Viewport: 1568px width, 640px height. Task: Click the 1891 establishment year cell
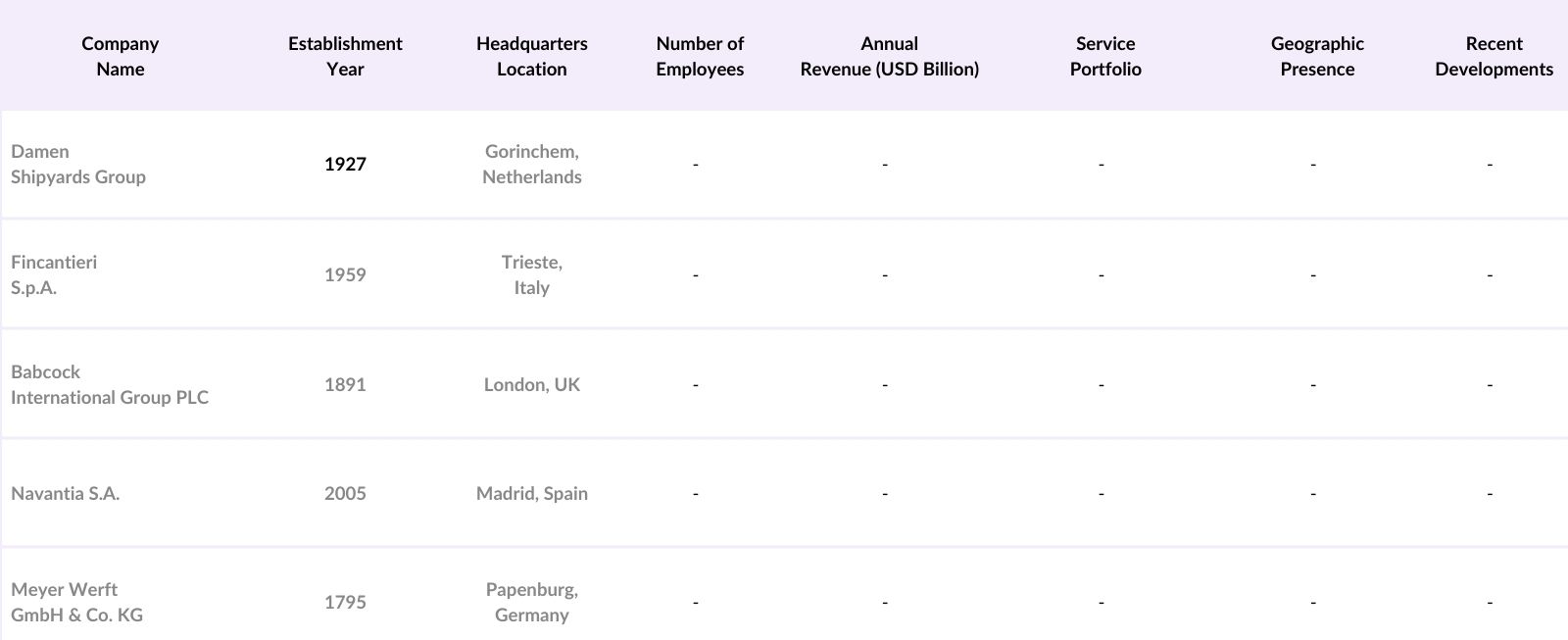[345, 384]
